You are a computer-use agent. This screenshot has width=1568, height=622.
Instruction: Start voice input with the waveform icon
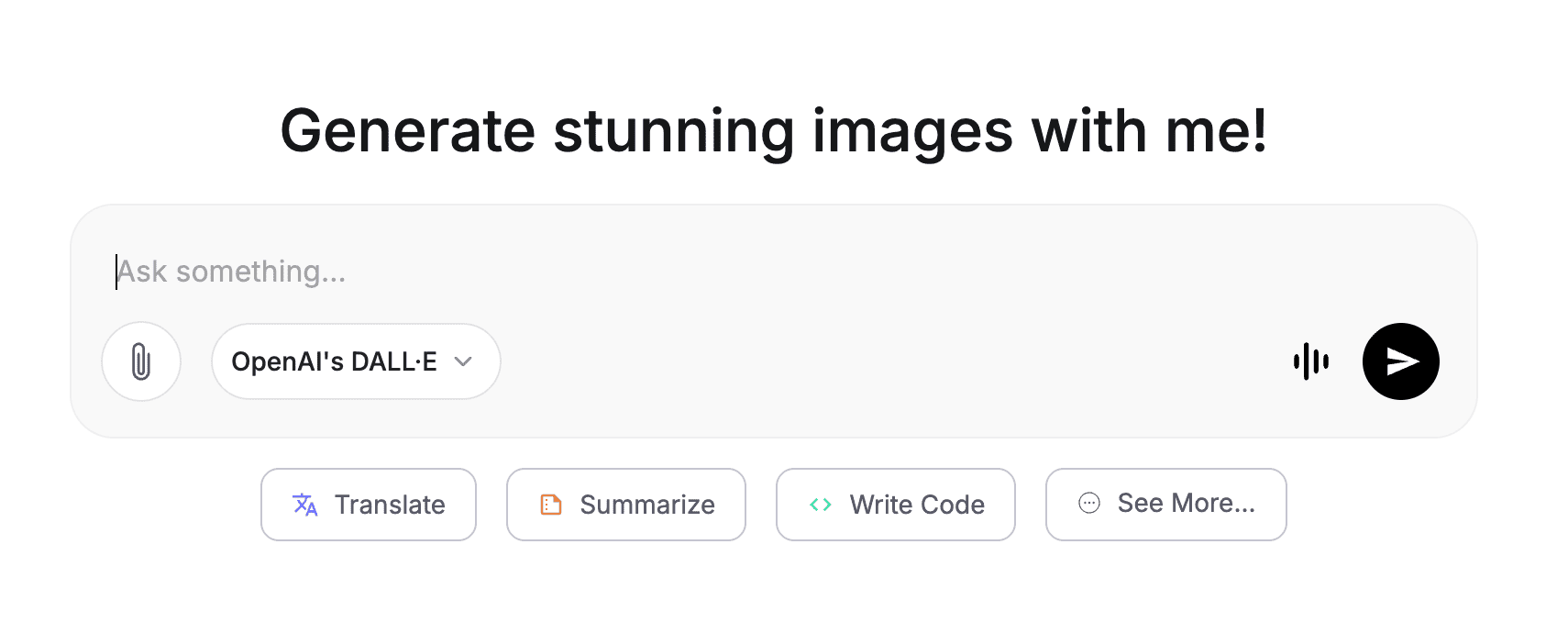click(1311, 361)
